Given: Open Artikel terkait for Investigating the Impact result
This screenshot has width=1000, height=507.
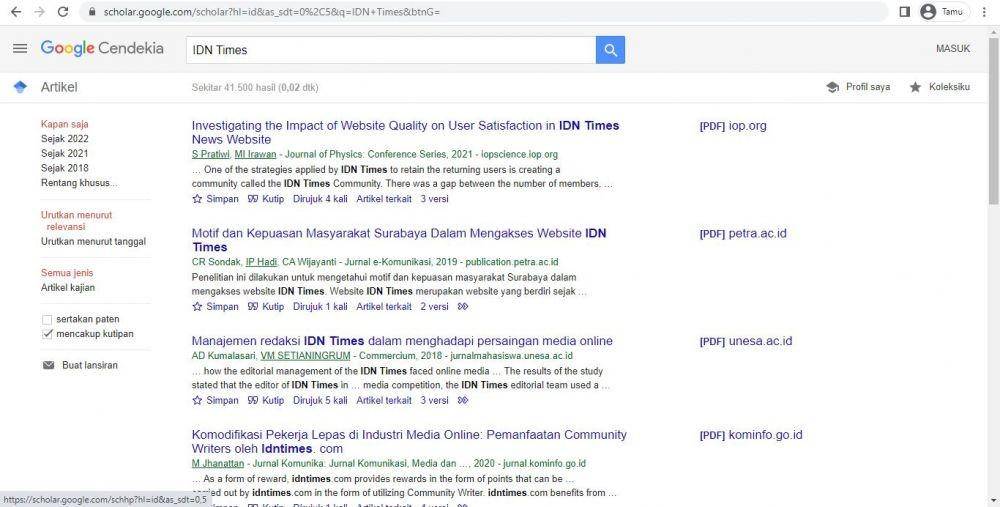Looking at the screenshot, I should pos(384,199).
